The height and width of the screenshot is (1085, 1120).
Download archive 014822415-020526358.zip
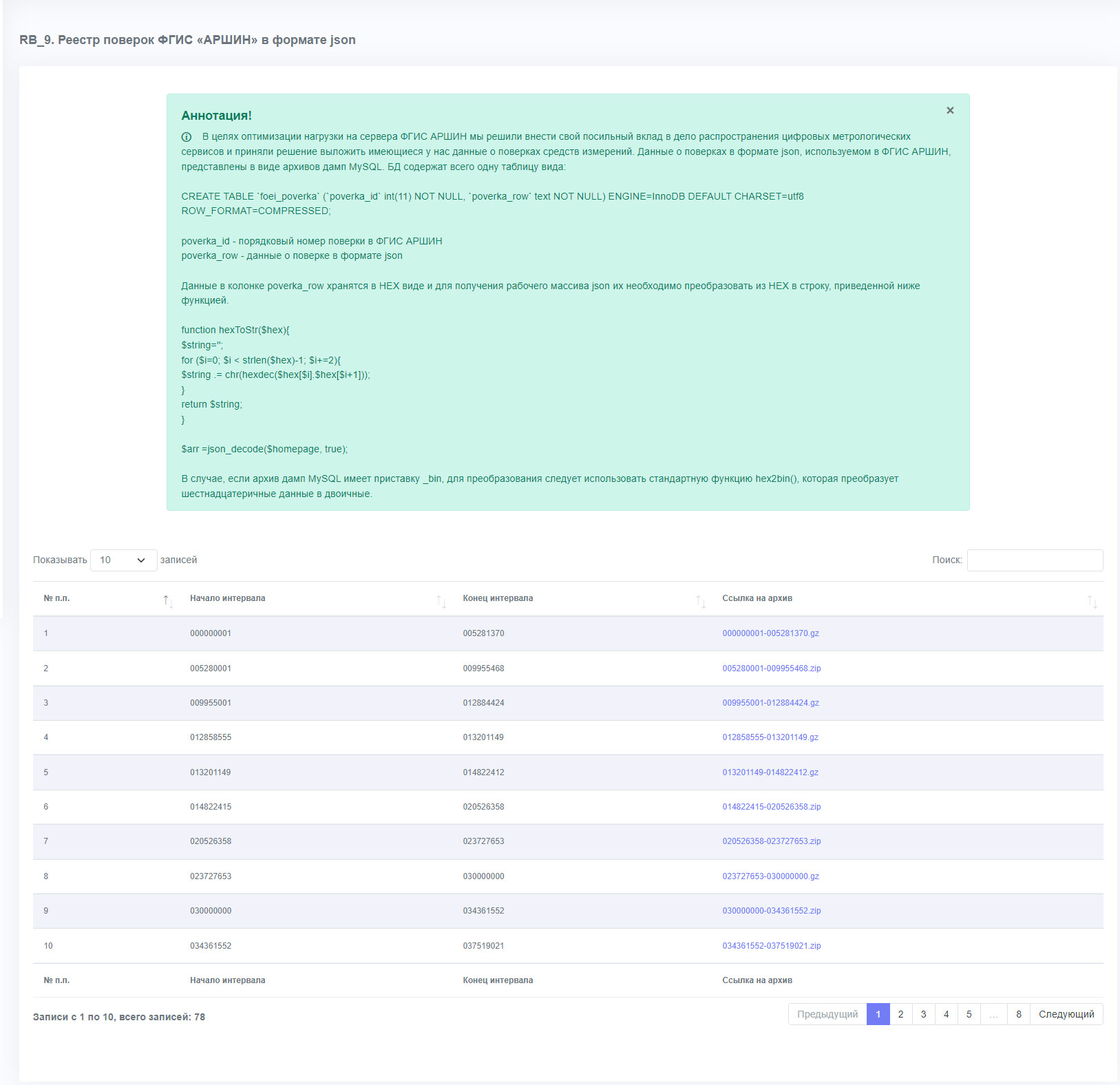771,807
